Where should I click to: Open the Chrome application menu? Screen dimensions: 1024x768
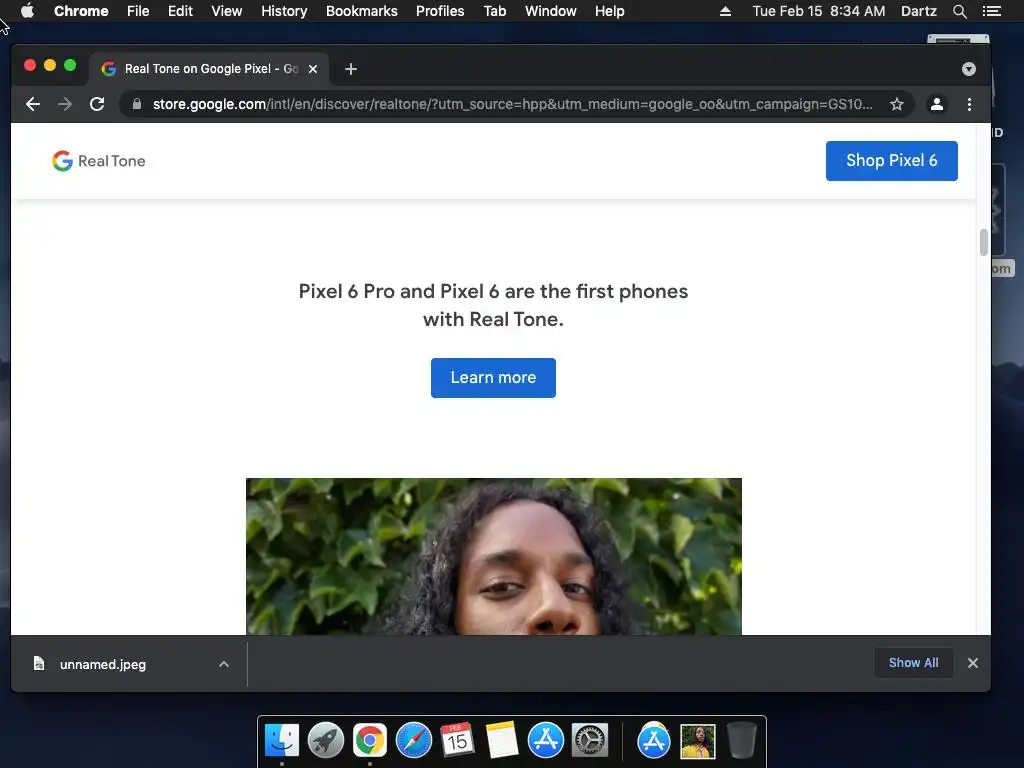pos(81,11)
